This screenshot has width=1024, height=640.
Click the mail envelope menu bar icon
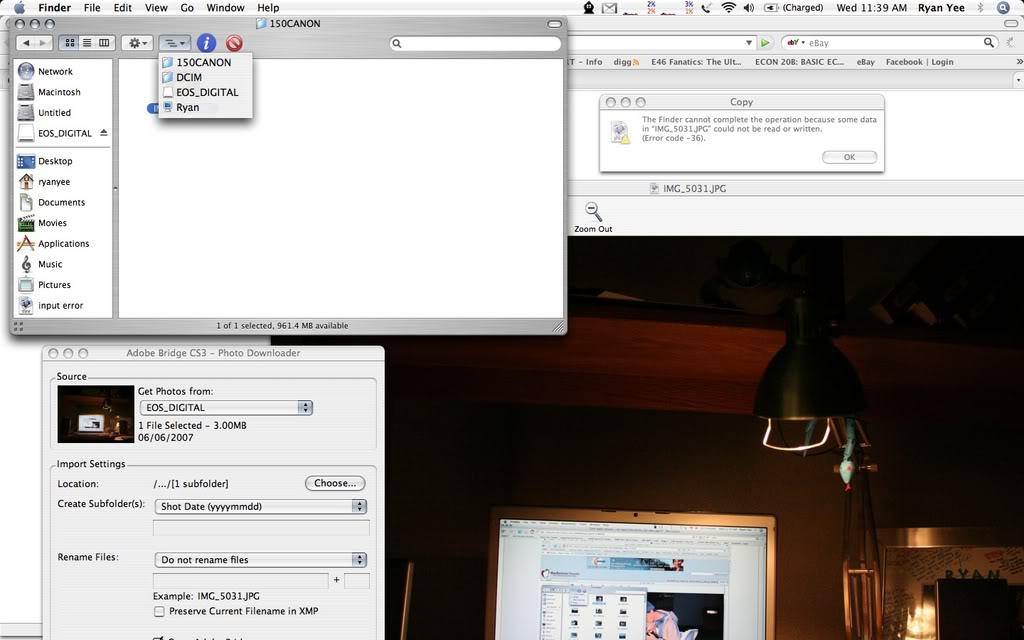609,8
